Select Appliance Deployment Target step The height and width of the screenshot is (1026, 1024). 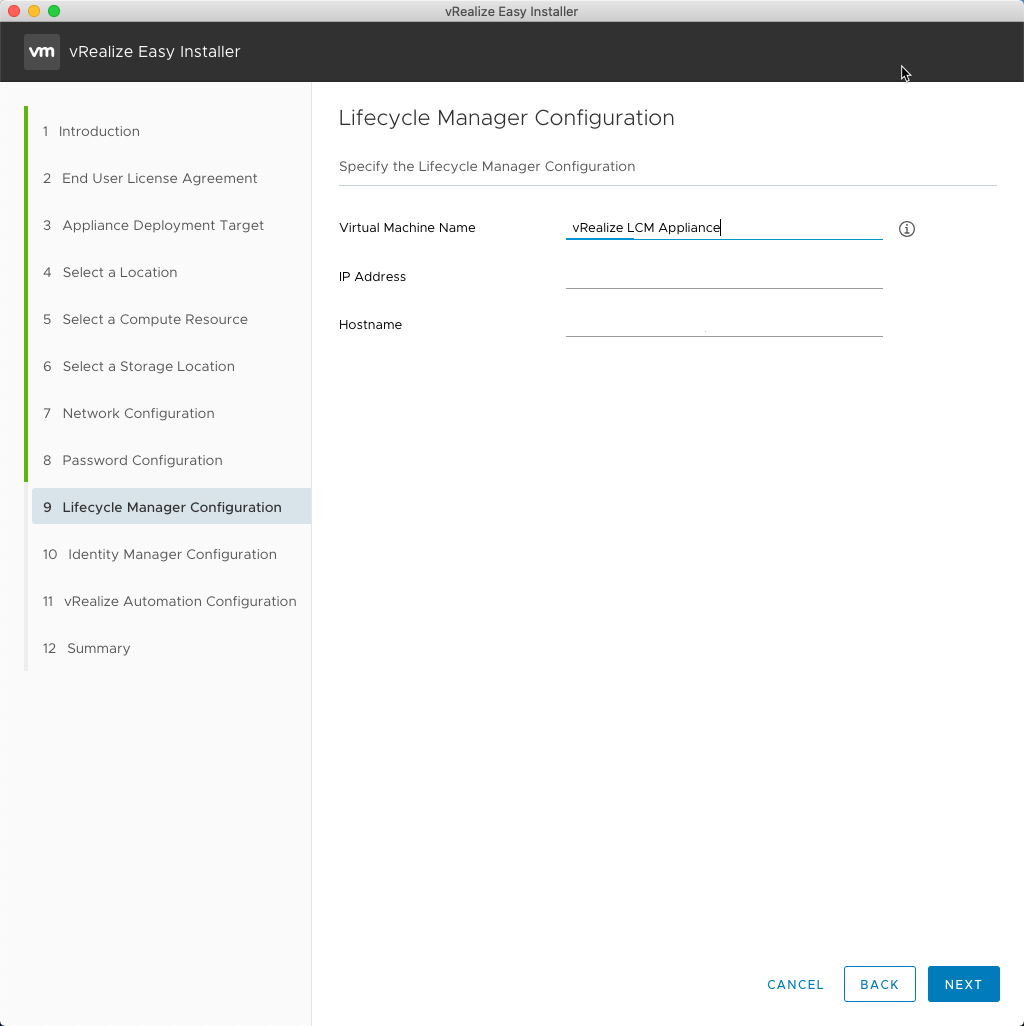tap(163, 225)
